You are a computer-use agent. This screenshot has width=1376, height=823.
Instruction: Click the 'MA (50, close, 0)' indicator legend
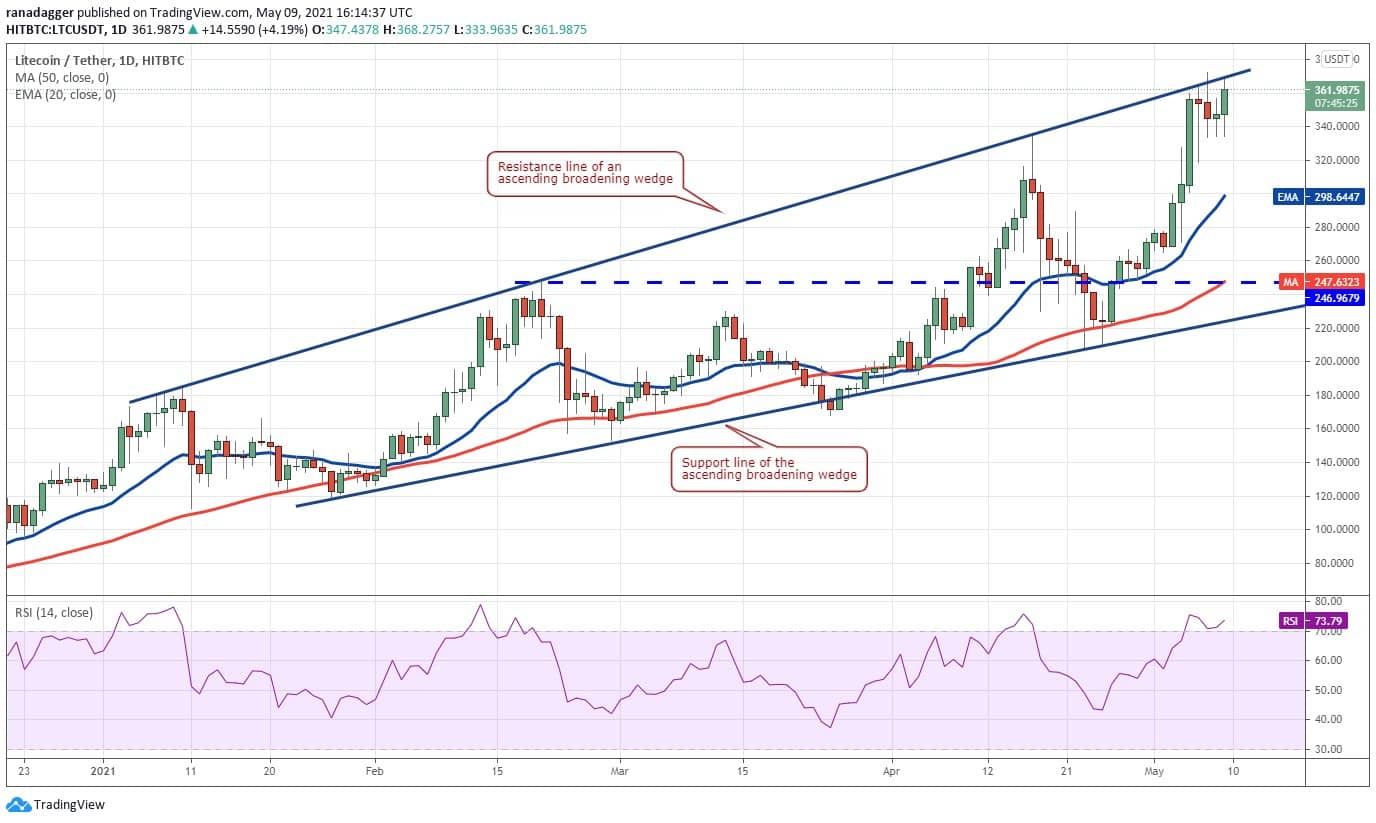point(63,77)
